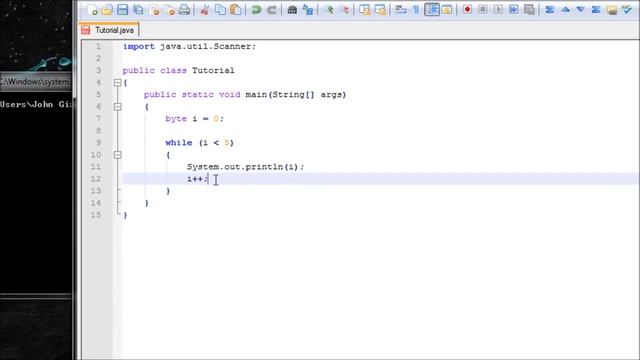Toggle the icon right of Indent Guide
640x360 pixels.
[x=447, y=10]
